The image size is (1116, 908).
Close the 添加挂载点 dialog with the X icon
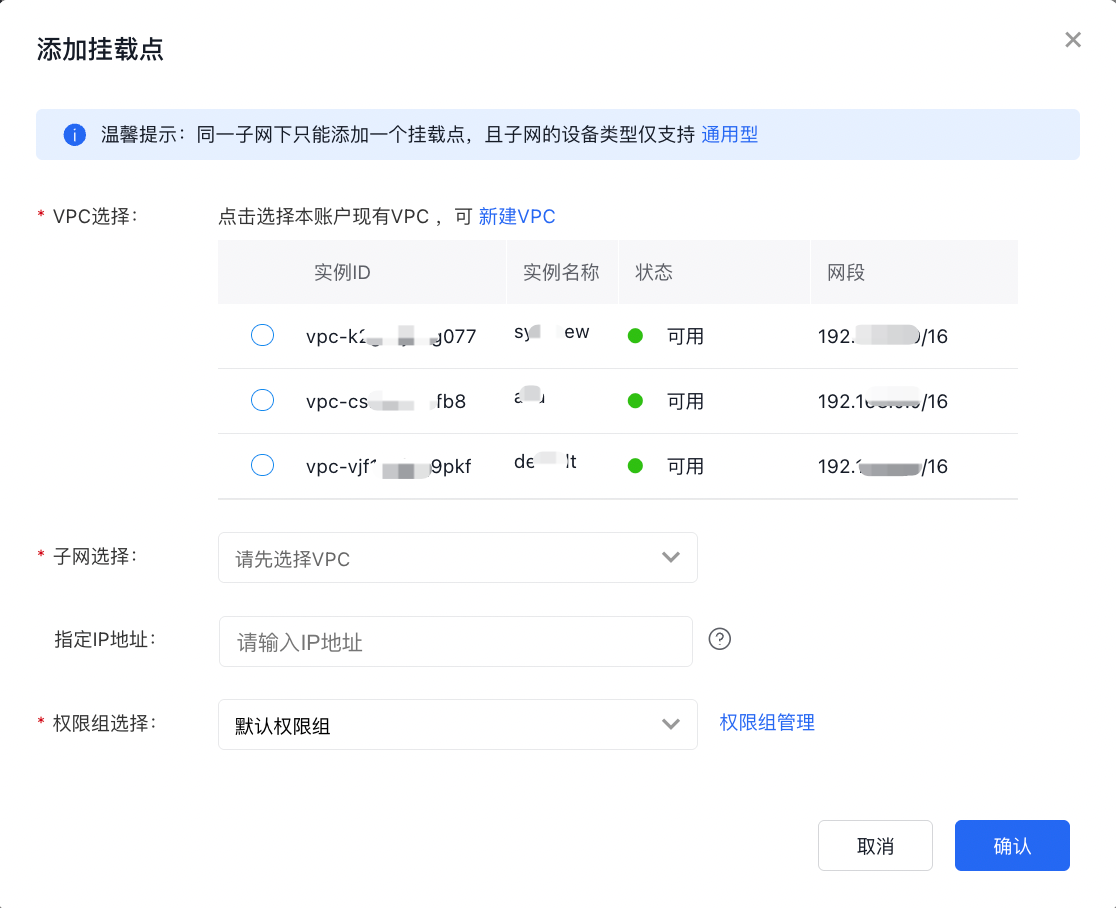[1073, 40]
